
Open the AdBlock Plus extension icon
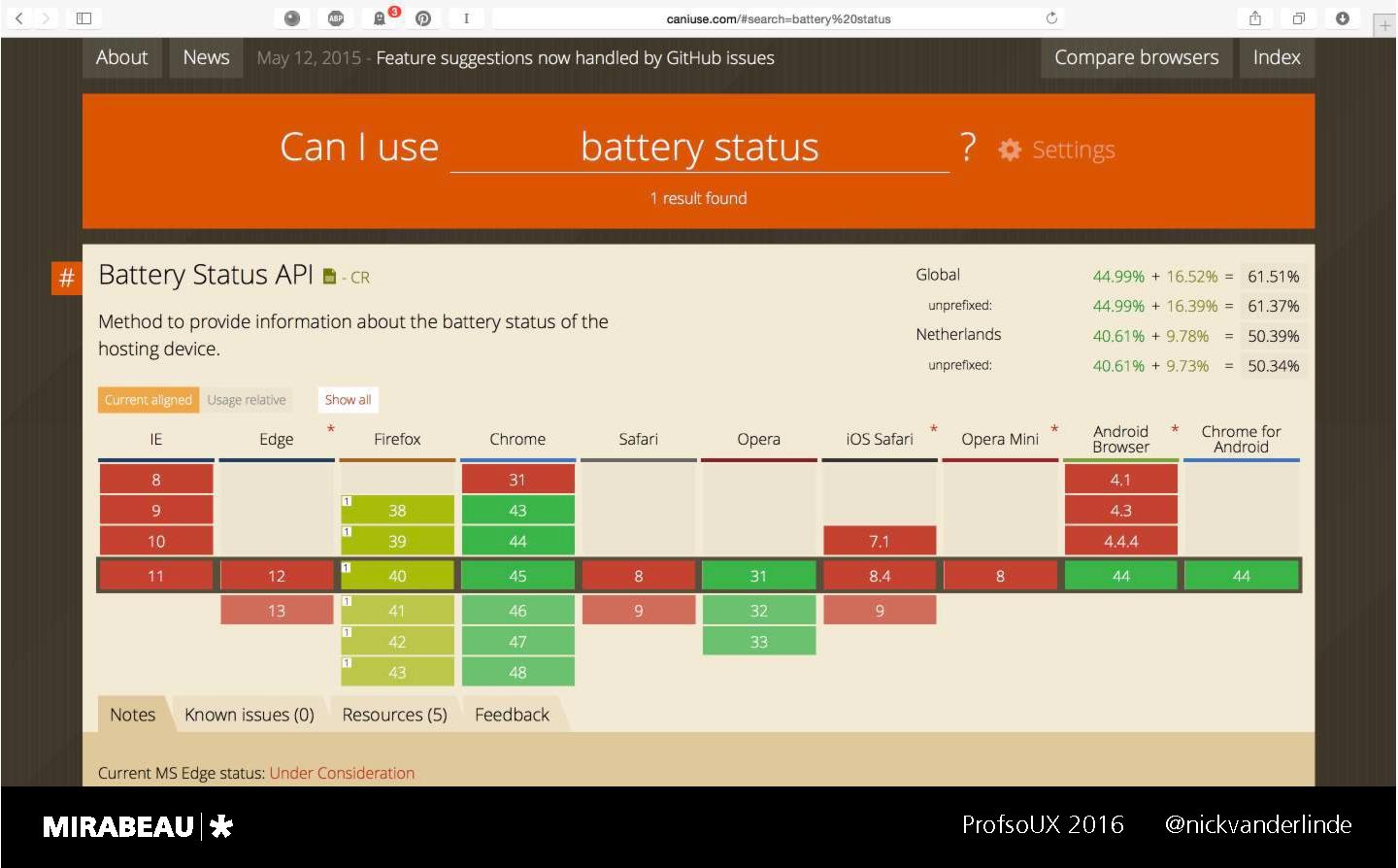pos(336,17)
